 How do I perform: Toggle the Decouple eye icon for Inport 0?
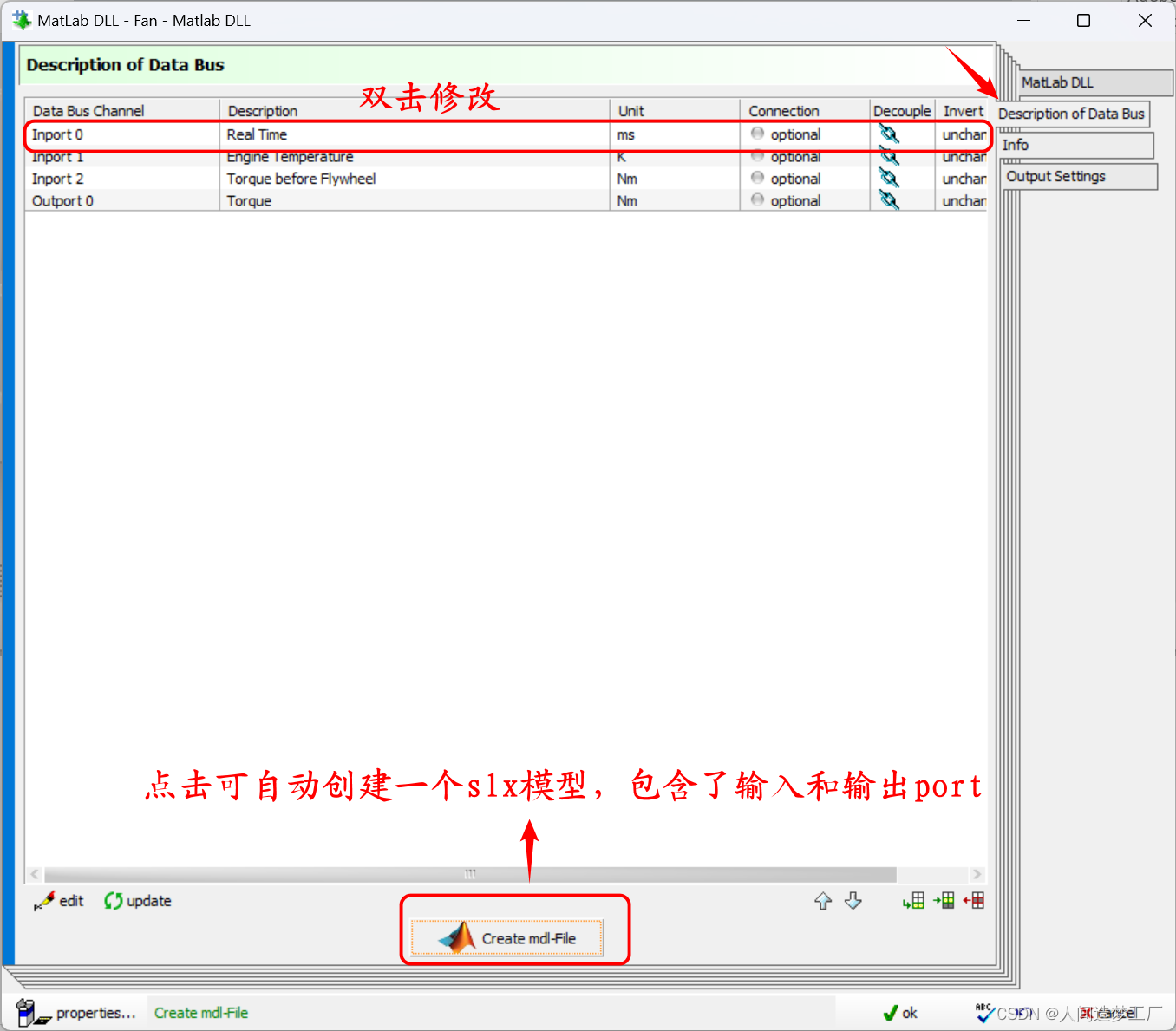(889, 134)
